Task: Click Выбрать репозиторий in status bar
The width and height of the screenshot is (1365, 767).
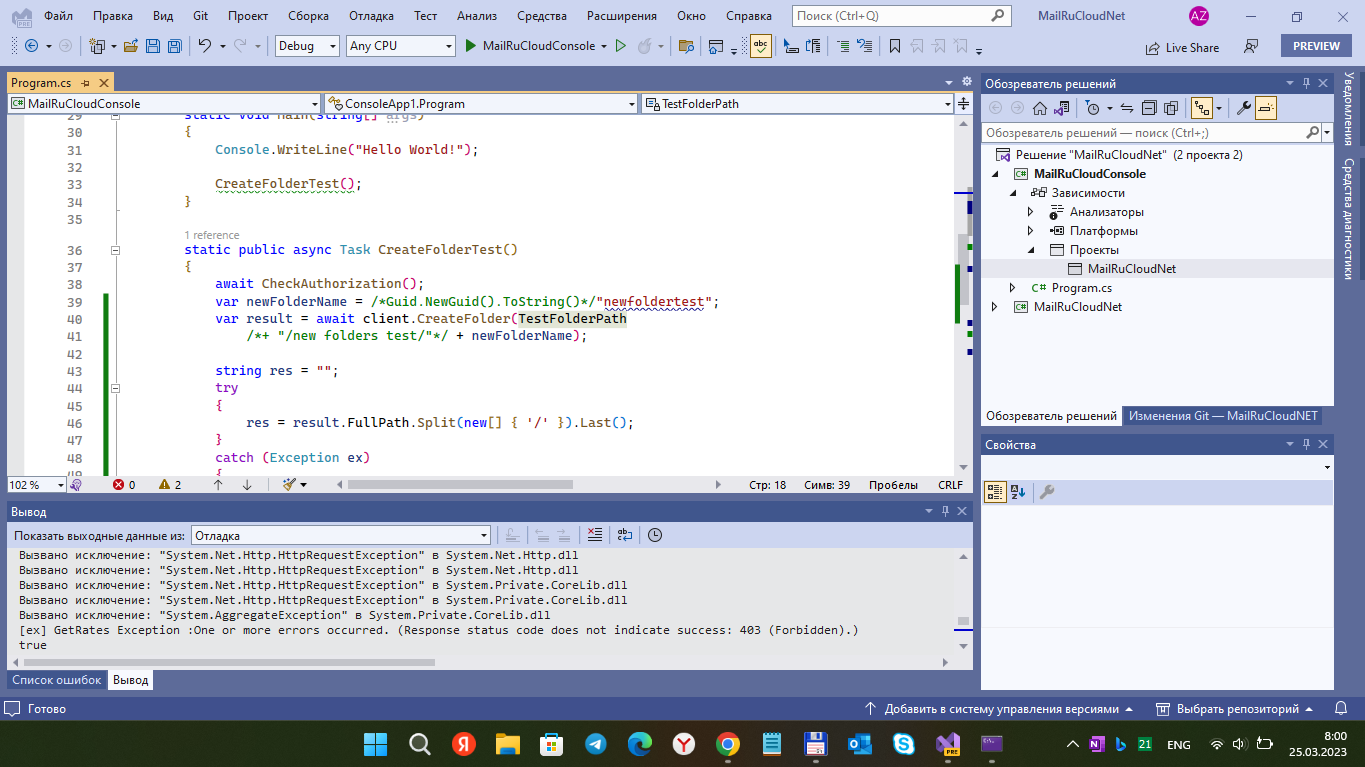Action: click(1235, 708)
